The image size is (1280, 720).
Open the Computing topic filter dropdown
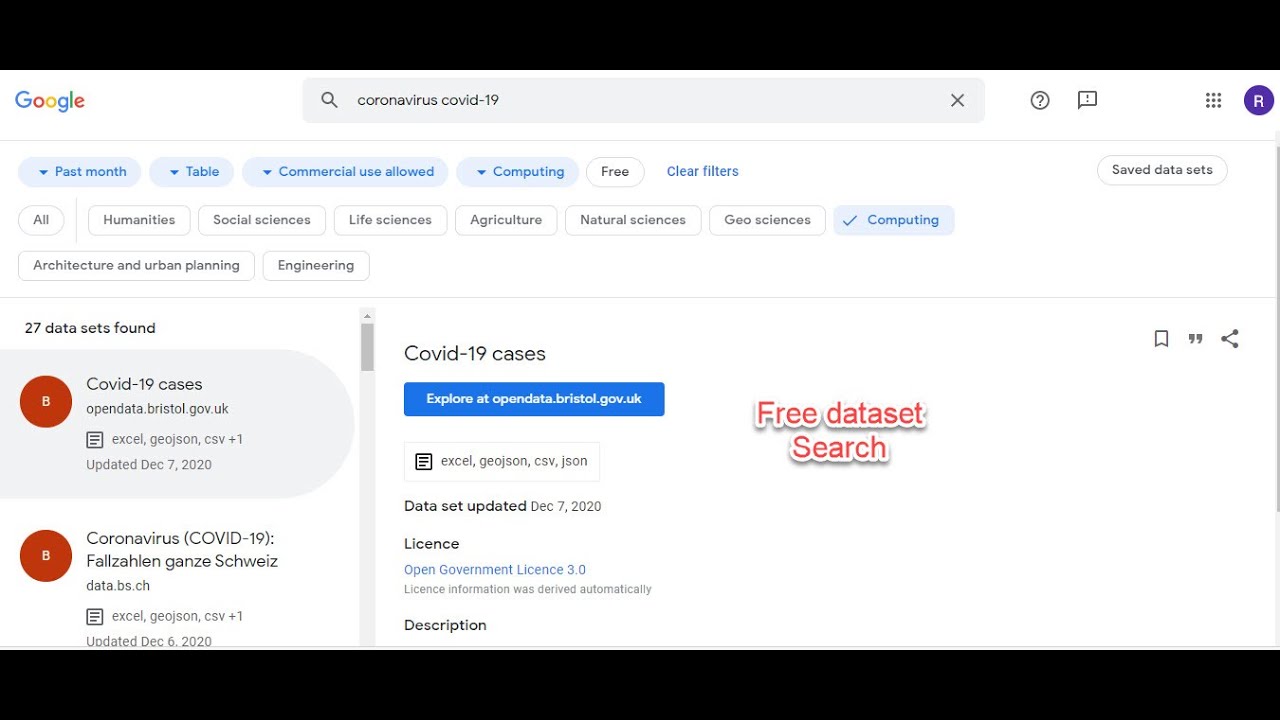[x=517, y=172]
